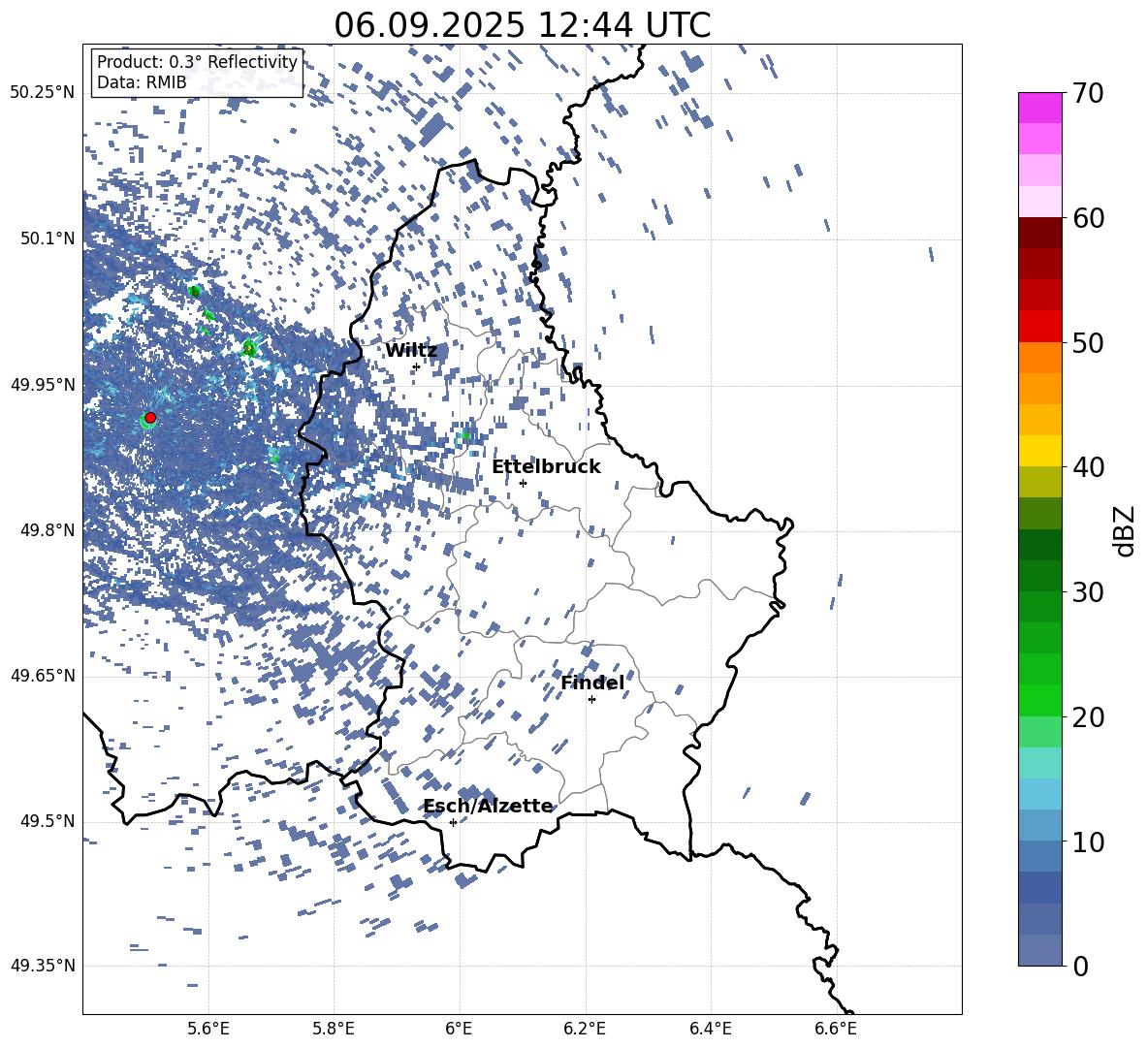
Task: Click the 49.5°N latitude label
Action: (x=47, y=821)
